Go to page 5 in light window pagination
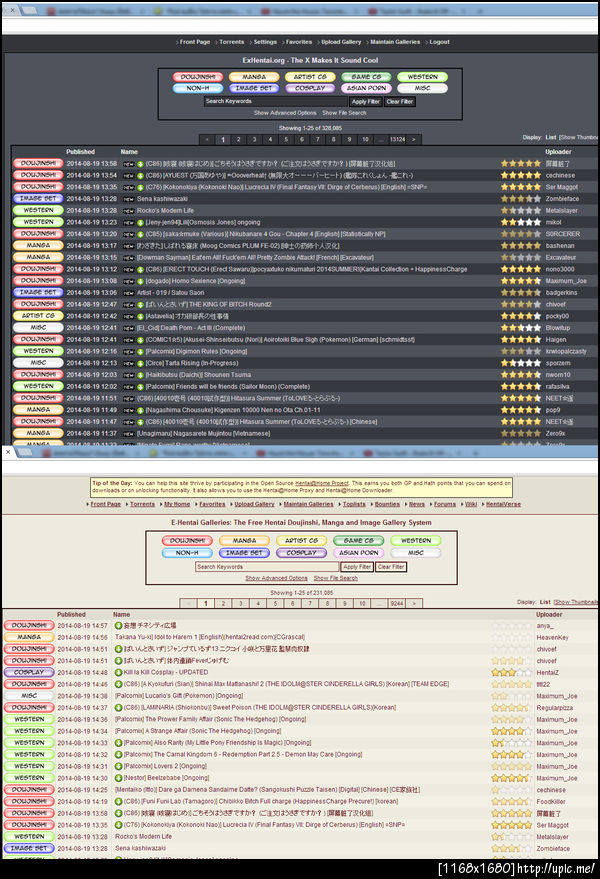 275,604
